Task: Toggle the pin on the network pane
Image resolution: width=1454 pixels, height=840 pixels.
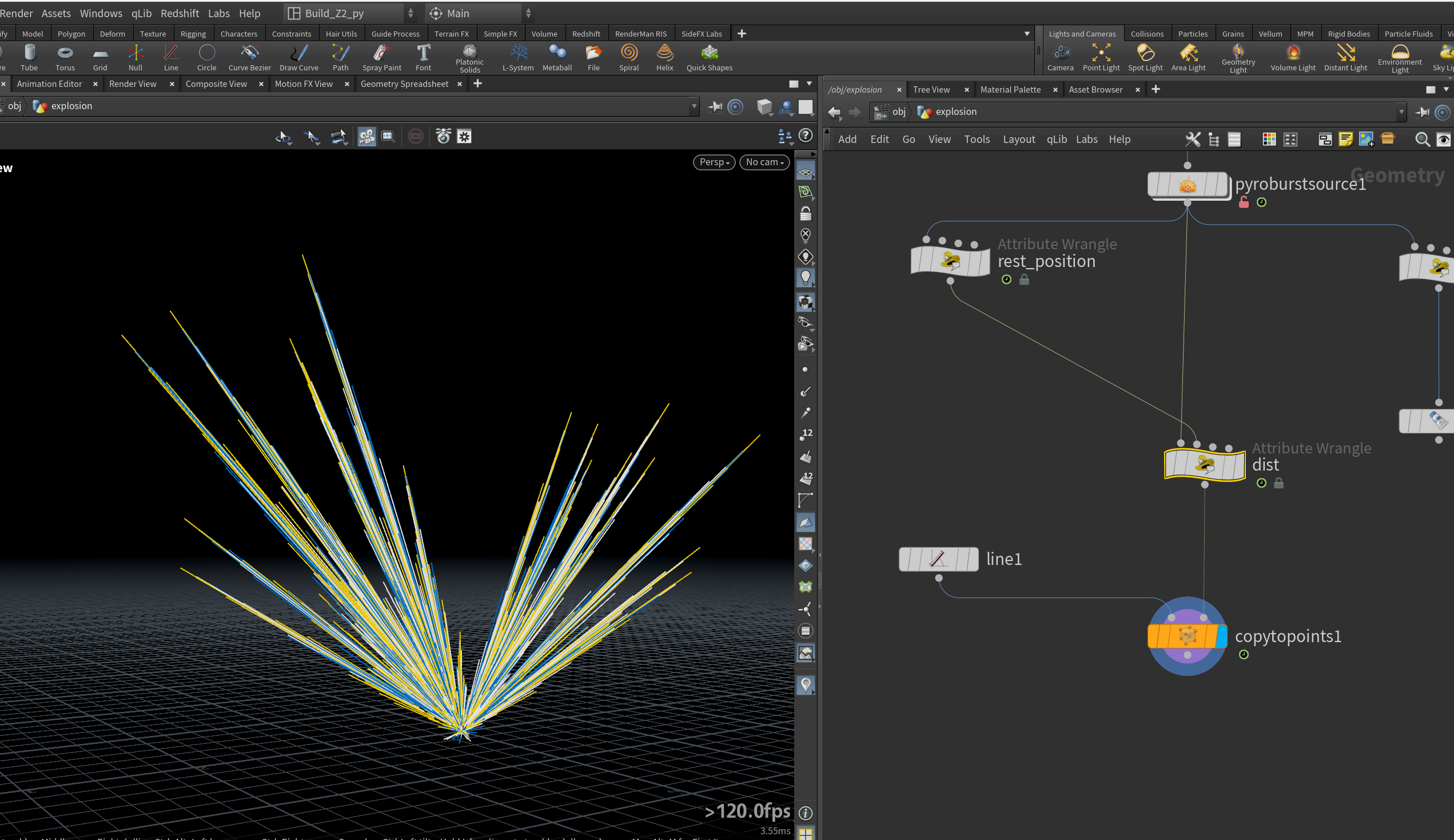Action: tap(1423, 112)
